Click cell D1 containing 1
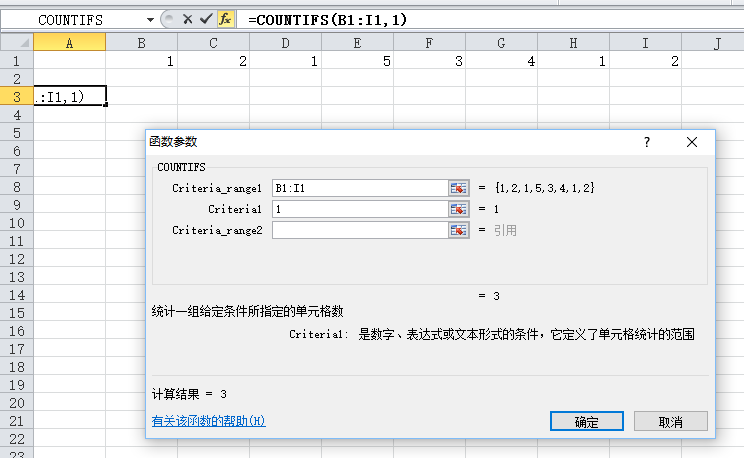Viewport: 744px width, 458px height. tap(286, 61)
